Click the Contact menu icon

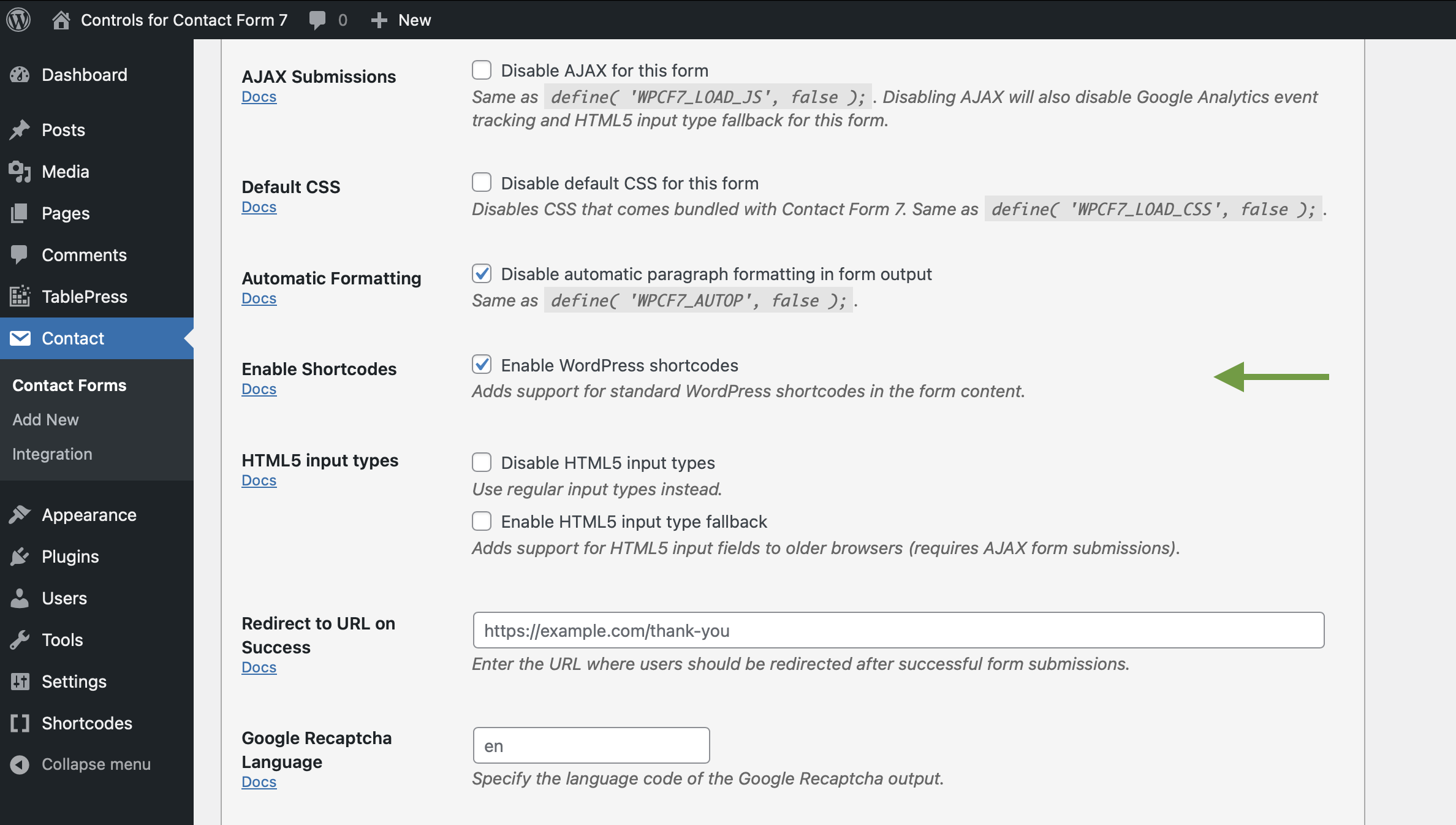[20, 338]
